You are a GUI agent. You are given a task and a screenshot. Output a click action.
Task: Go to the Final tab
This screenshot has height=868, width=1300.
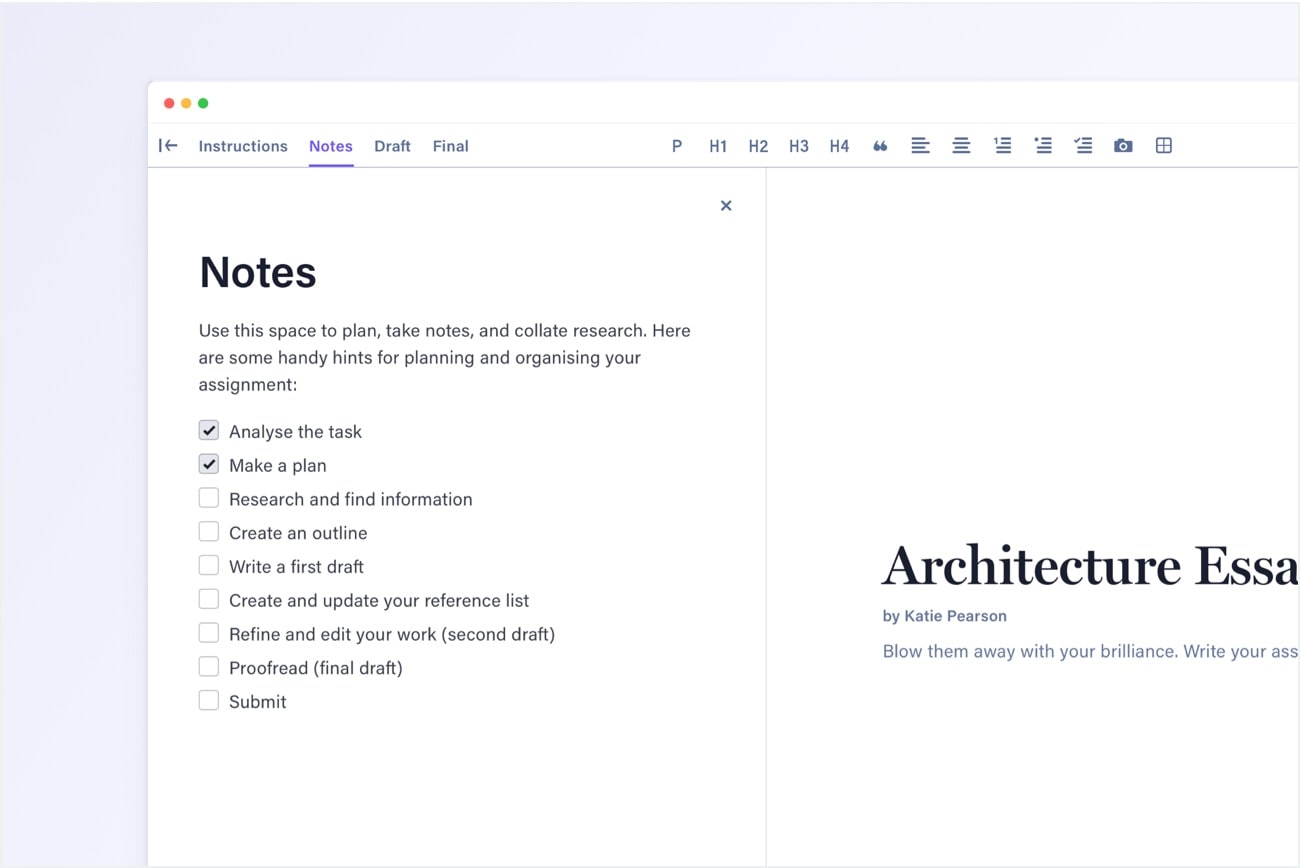point(450,146)
